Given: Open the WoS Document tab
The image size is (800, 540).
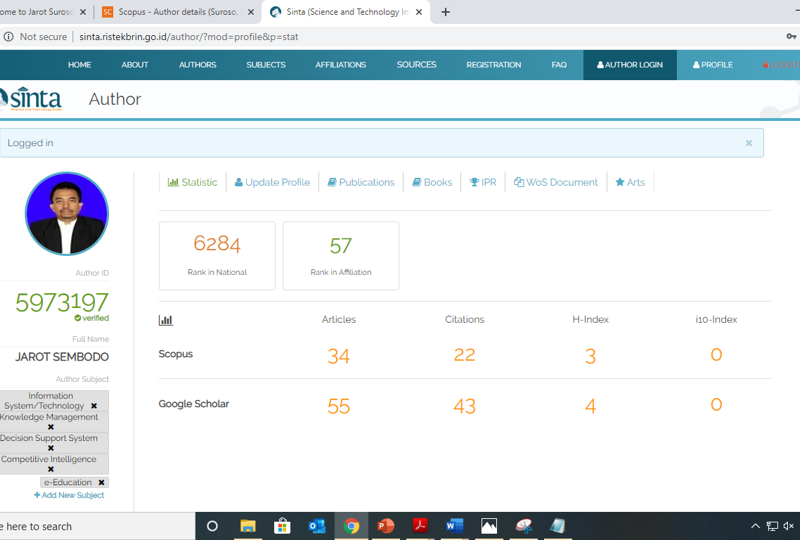Looking at the screenshot, I should point(556,182).
